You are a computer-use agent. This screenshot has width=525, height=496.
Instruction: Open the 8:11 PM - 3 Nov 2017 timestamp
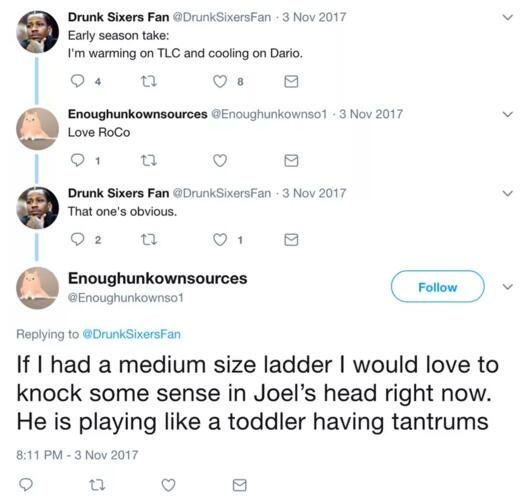(x=77, y=455)
